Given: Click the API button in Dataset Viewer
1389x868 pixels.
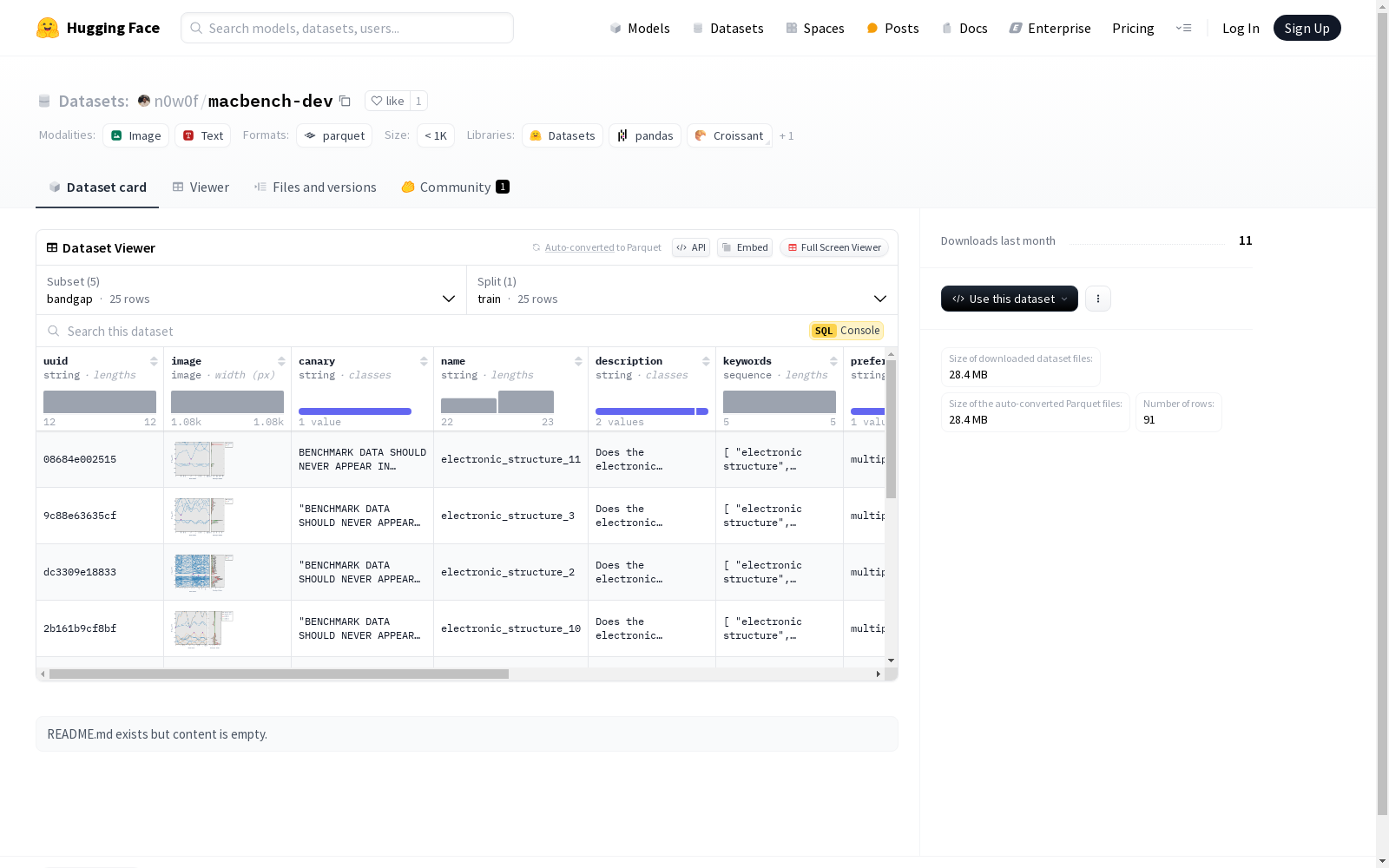Looking at the screenshot, I should coord(691,247).
